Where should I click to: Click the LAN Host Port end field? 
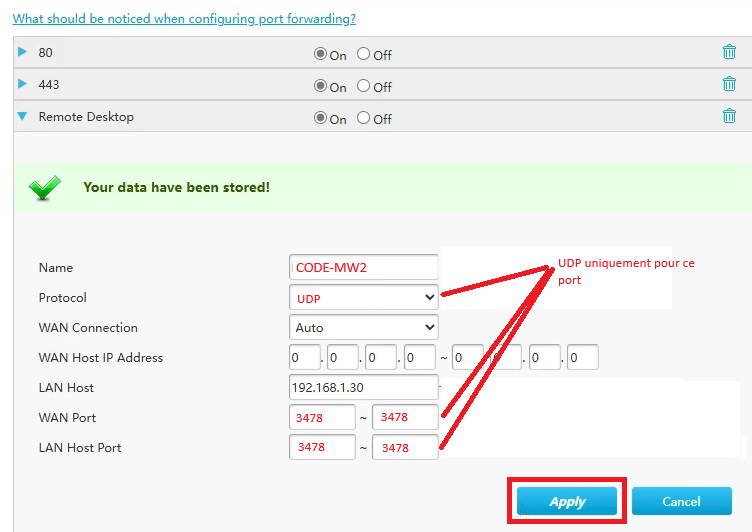(x=405, y=448)
